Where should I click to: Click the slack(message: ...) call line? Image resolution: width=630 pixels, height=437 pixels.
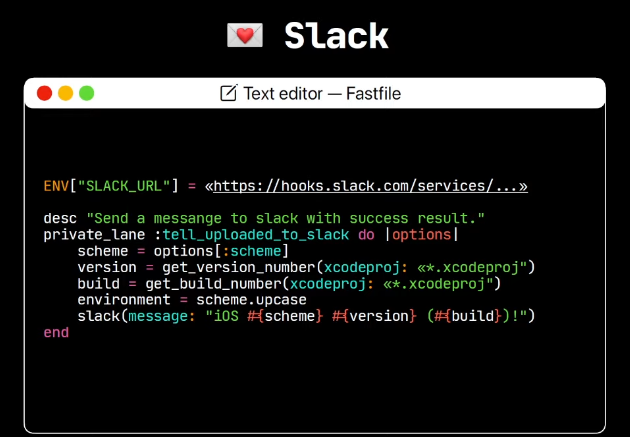(x=306, y=317)
